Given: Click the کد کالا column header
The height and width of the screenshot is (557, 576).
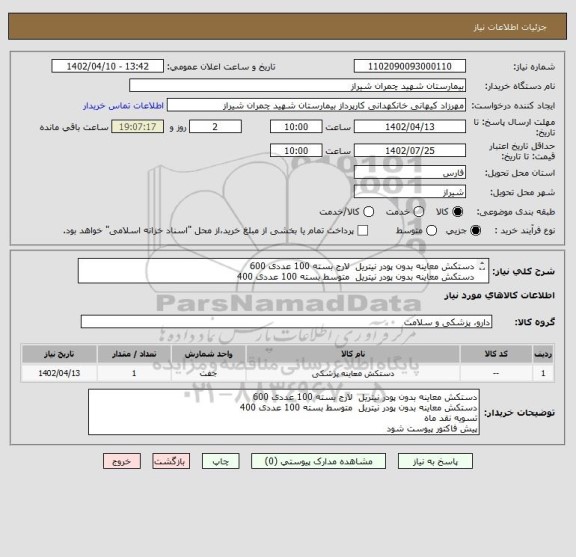Looking at the screenshot, I should [x=496, y=354].
